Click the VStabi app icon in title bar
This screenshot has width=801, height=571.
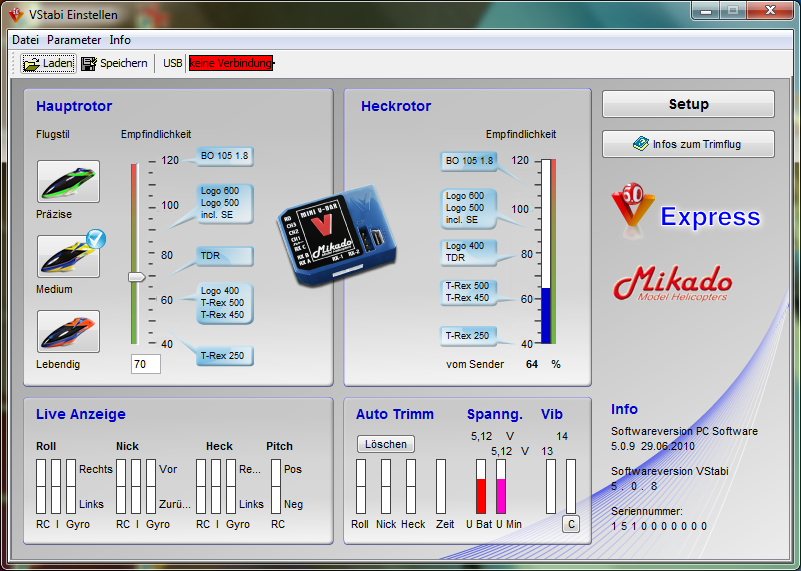point(16,14)
